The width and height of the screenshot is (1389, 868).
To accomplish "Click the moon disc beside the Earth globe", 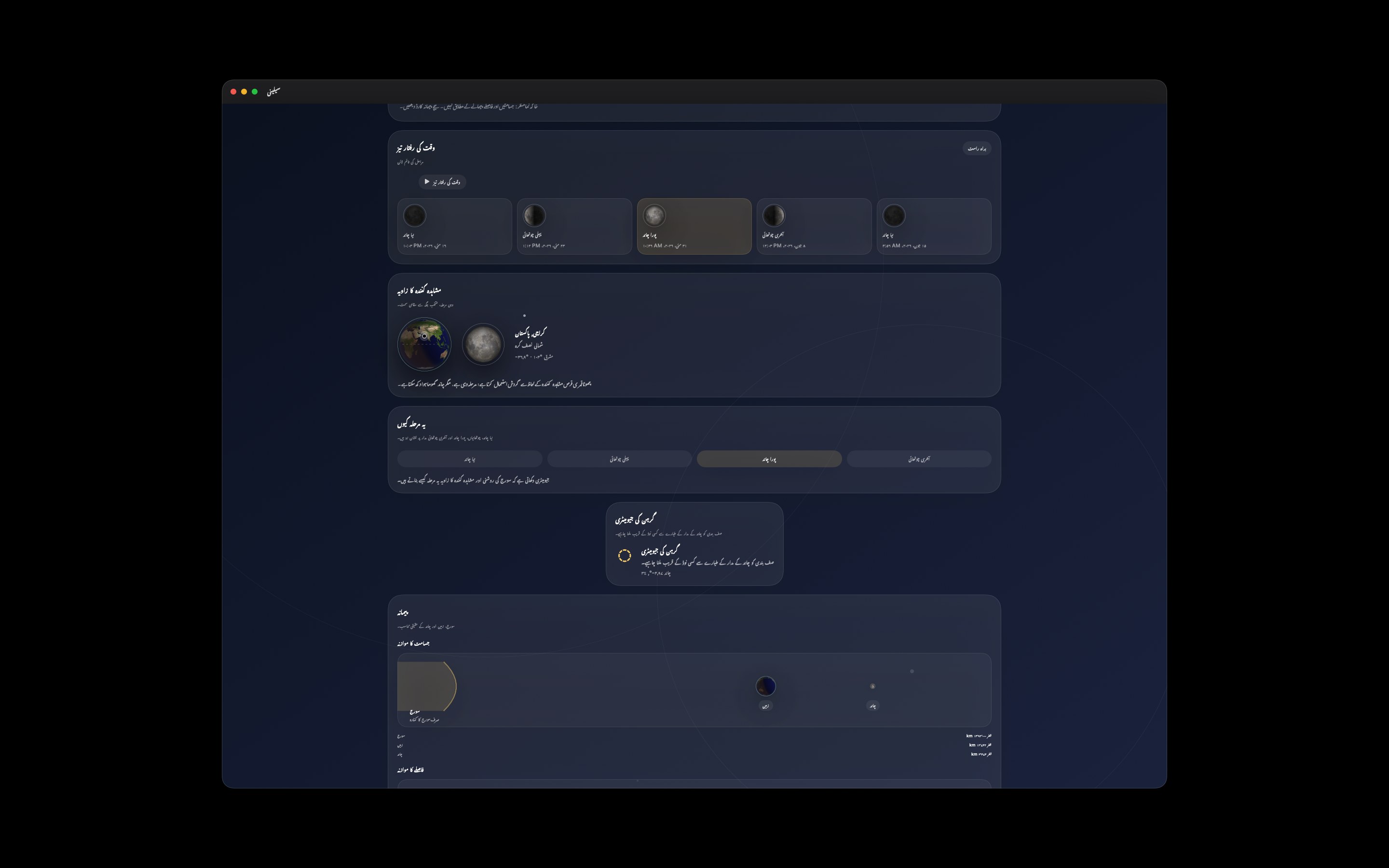I will click(483, 344).
